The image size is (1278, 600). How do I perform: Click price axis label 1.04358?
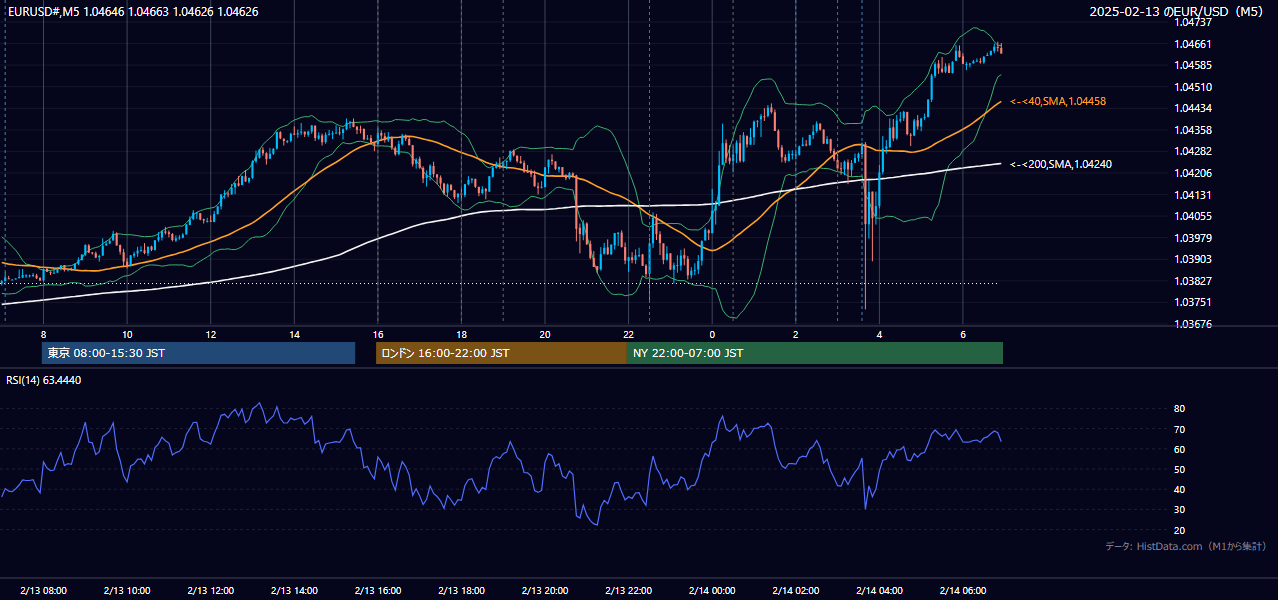click(x=1192, y=130)
